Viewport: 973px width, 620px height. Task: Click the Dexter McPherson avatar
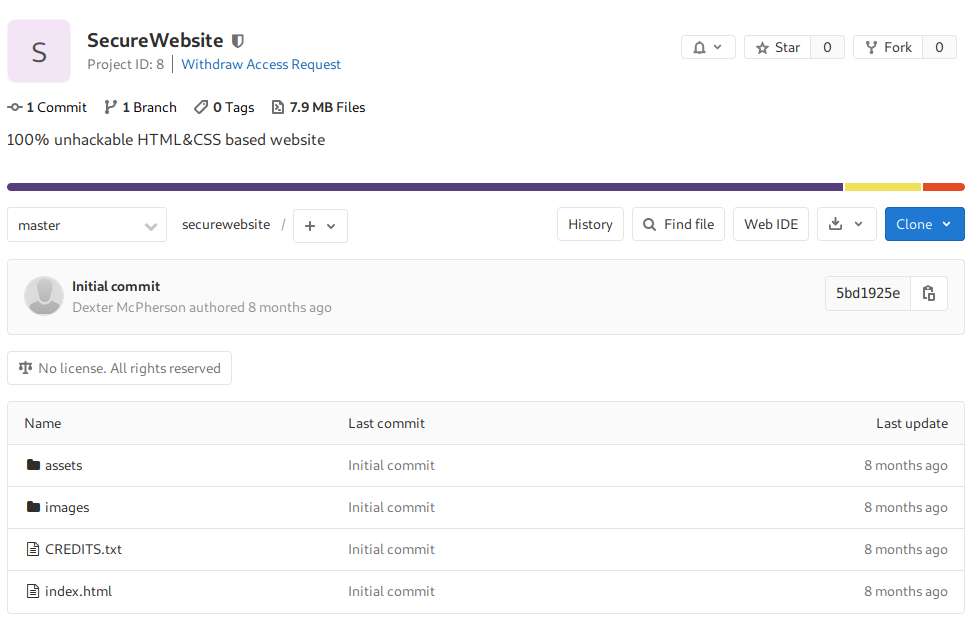pos(44,296)
